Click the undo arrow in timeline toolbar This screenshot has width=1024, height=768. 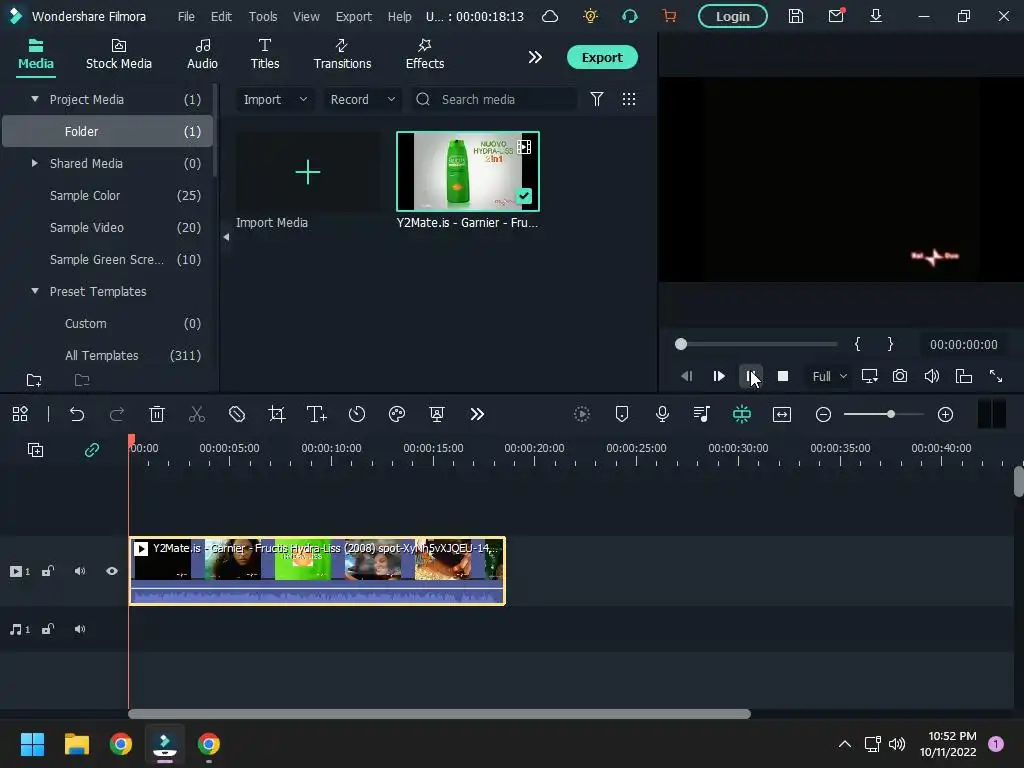(76, 414)
